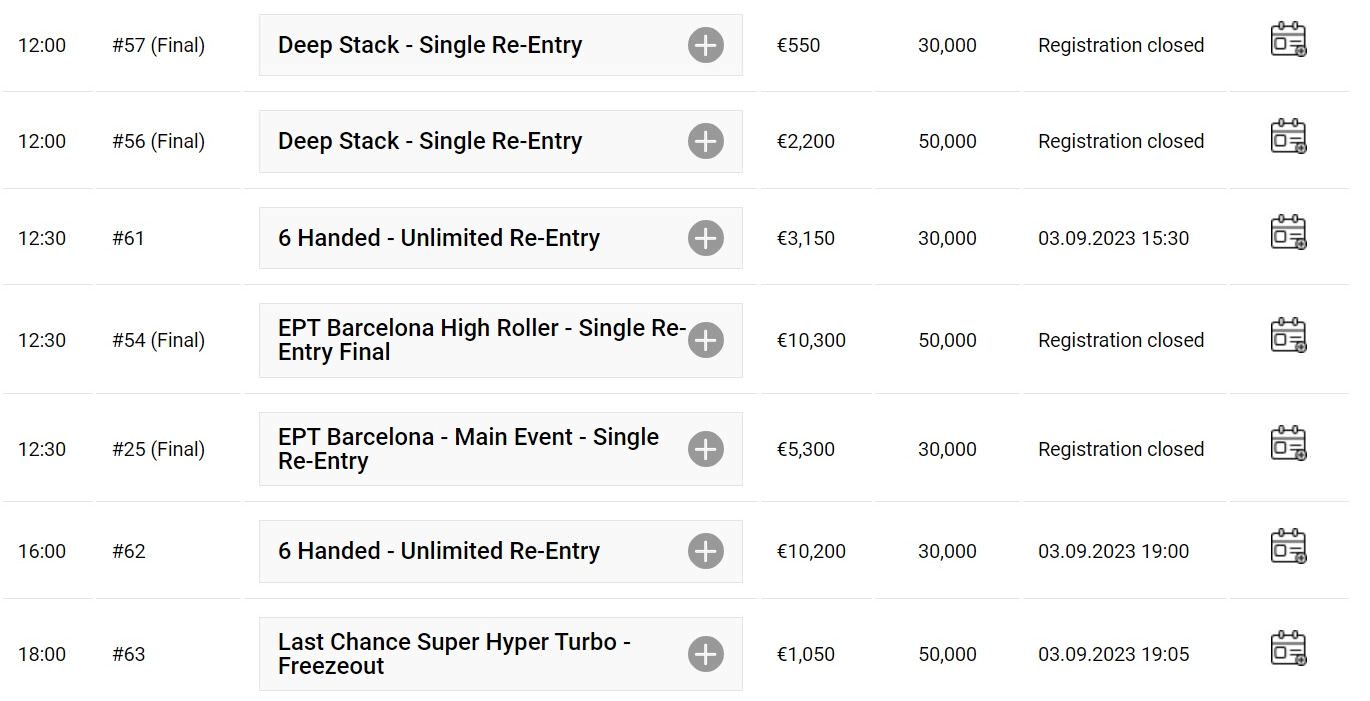Open the EPT Barcelona High Roller title
The width and height of the screenshot is (1370, 701).
click(x=482, y=340)
